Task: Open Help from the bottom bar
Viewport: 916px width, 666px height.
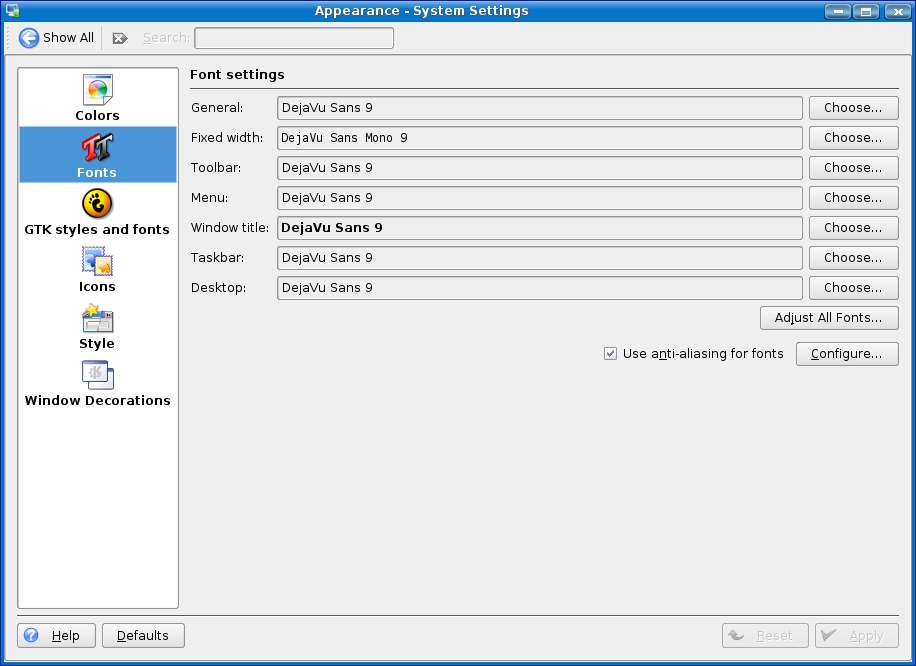Action: pyautogui.click(x=56, y=636)
